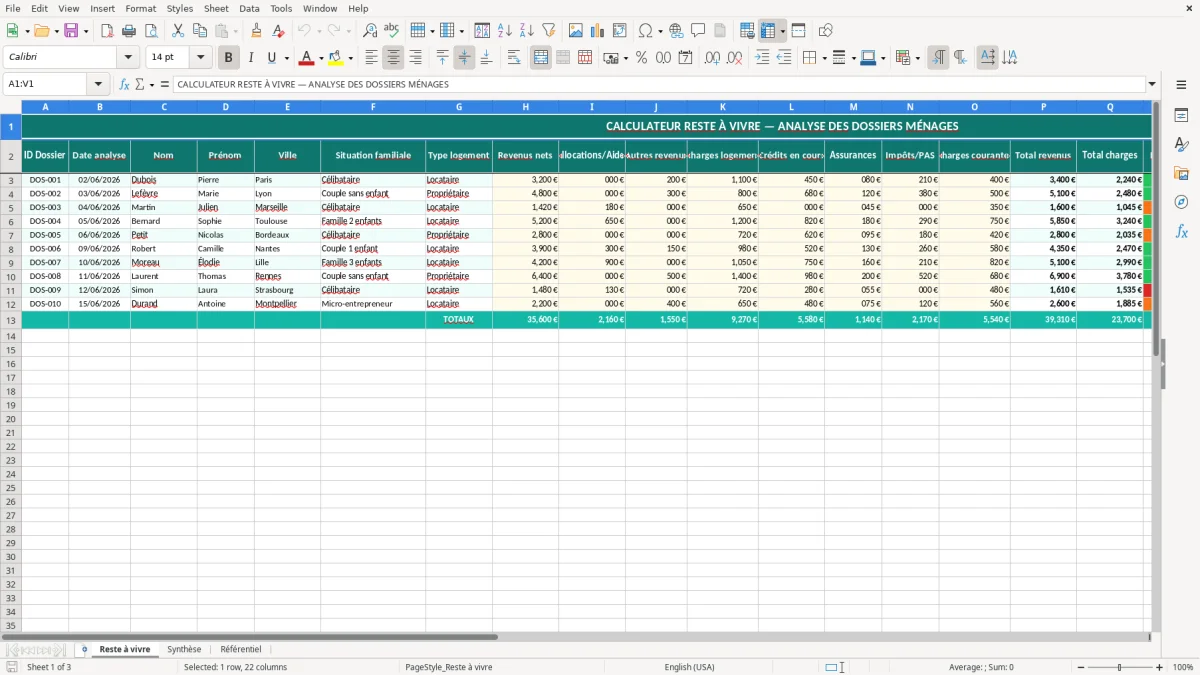Add a decimal place
Viewport: 1200px width, 675px height.
point(712,58)
